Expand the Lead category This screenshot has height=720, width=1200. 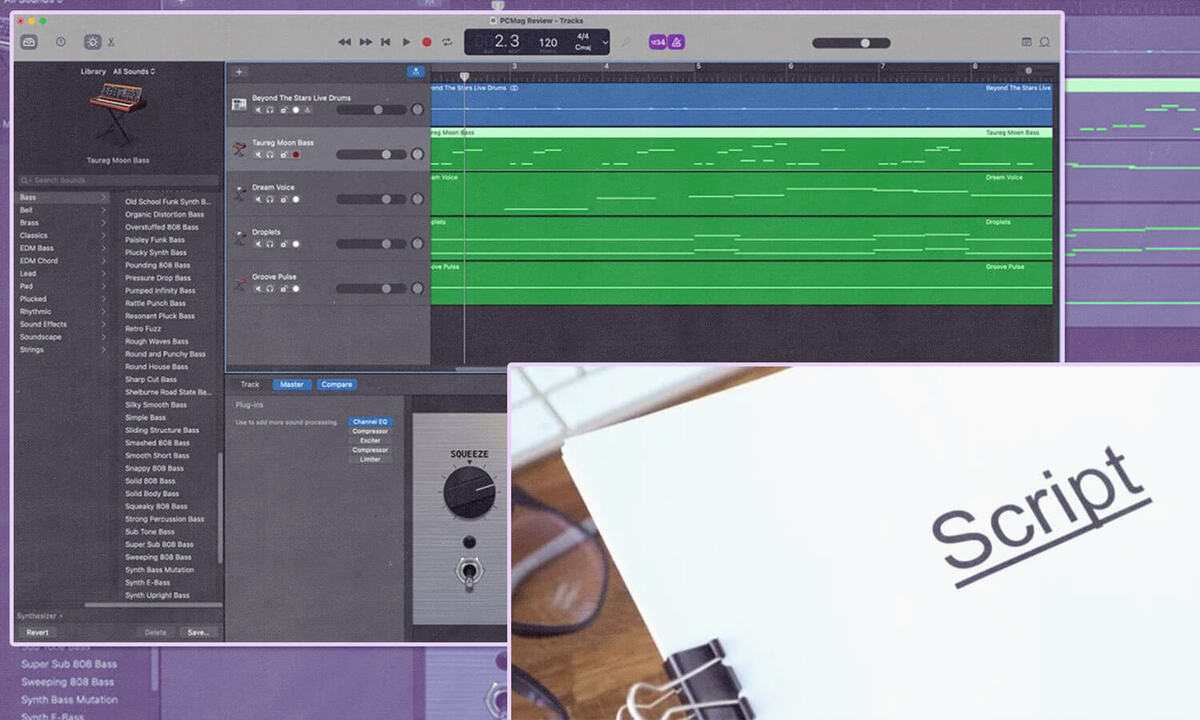click(x=63, y=273)
